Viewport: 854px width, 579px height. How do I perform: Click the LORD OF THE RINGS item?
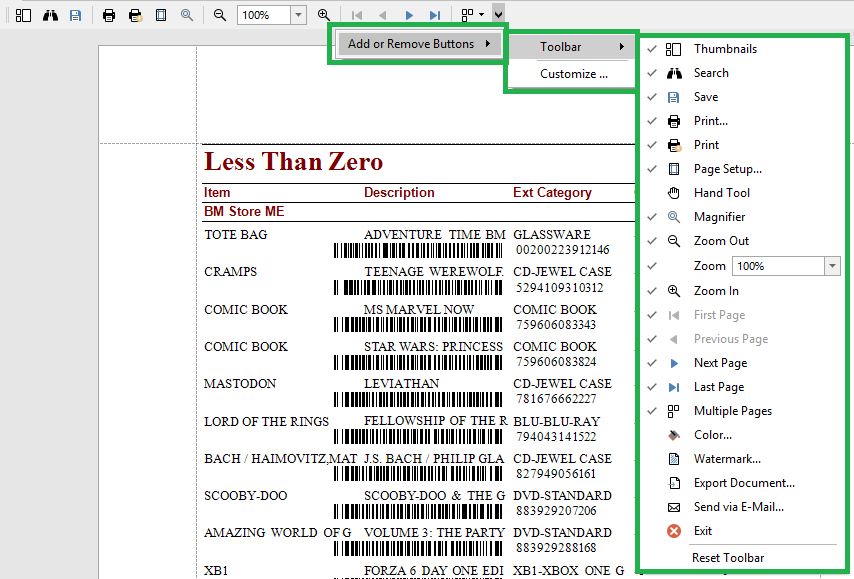point(266,422)
